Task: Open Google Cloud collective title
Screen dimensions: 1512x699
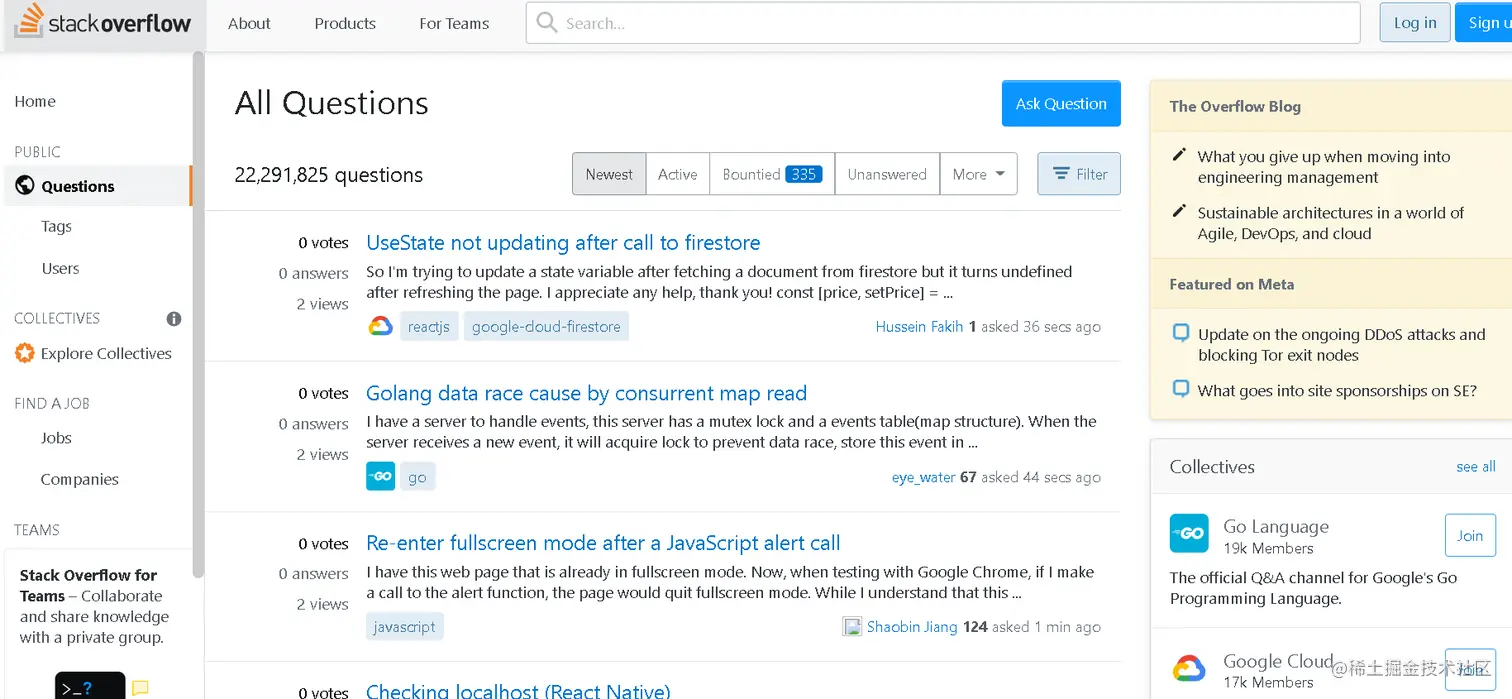Action: coord(1278,661)
